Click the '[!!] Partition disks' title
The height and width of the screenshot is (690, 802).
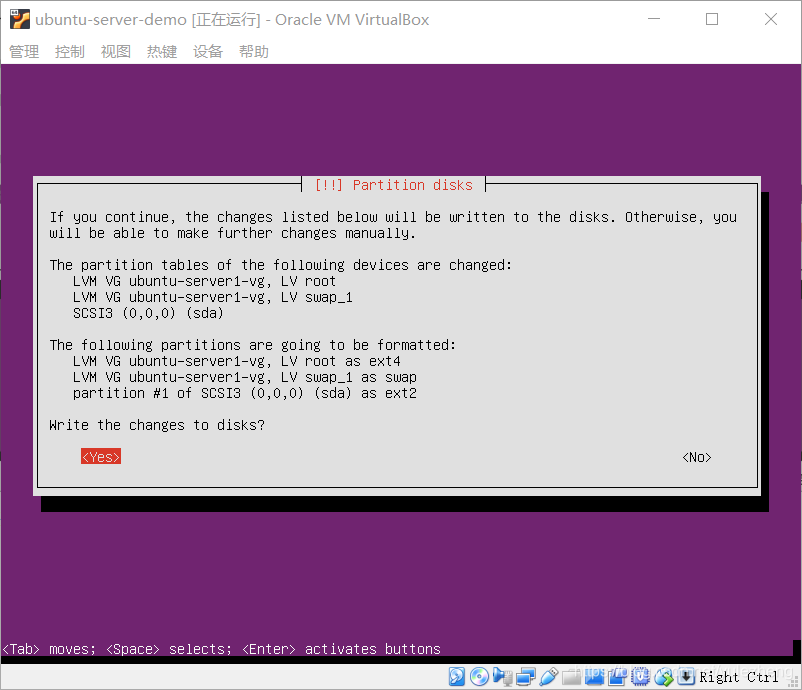point(394,185)
